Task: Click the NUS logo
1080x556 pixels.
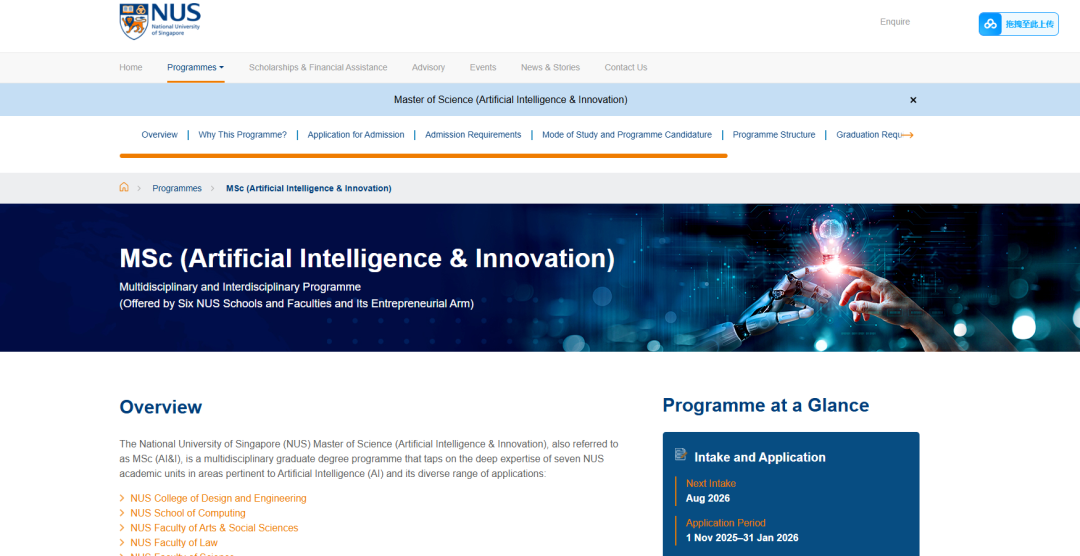Action: coord(160,21)
